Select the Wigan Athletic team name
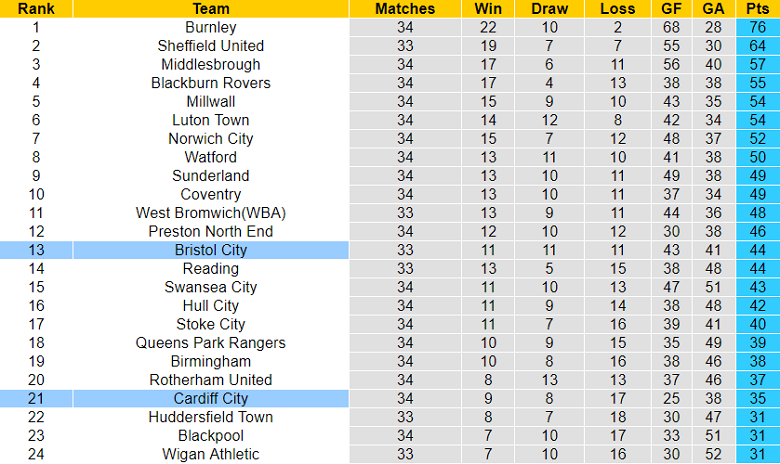 [x=211, y=454]
